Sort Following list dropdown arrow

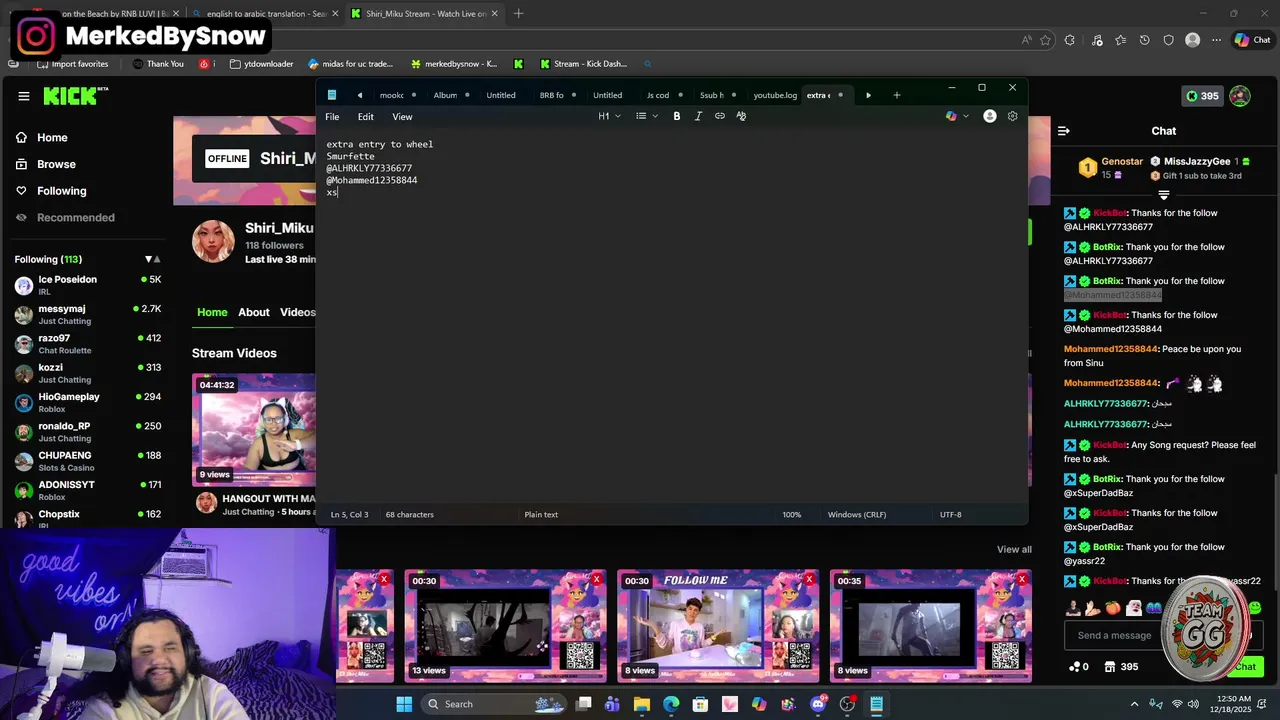[x=152, y=259]
